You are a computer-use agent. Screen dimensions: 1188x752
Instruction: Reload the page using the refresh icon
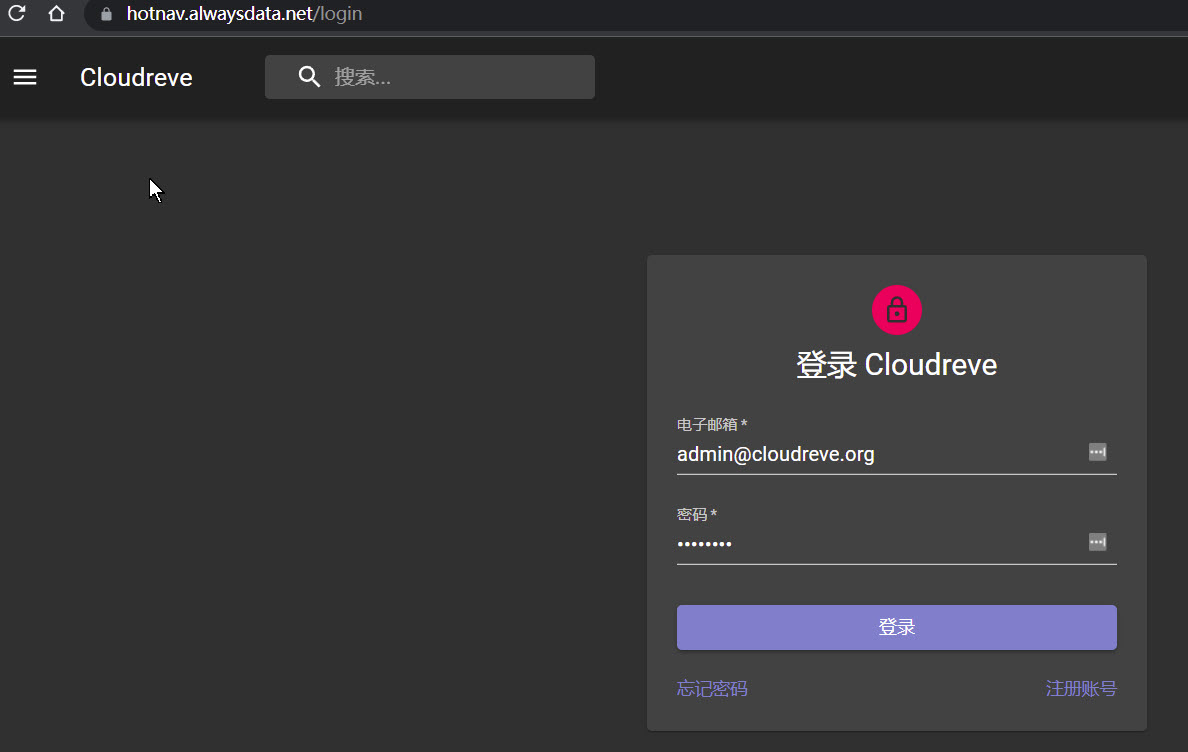[16, 14]
